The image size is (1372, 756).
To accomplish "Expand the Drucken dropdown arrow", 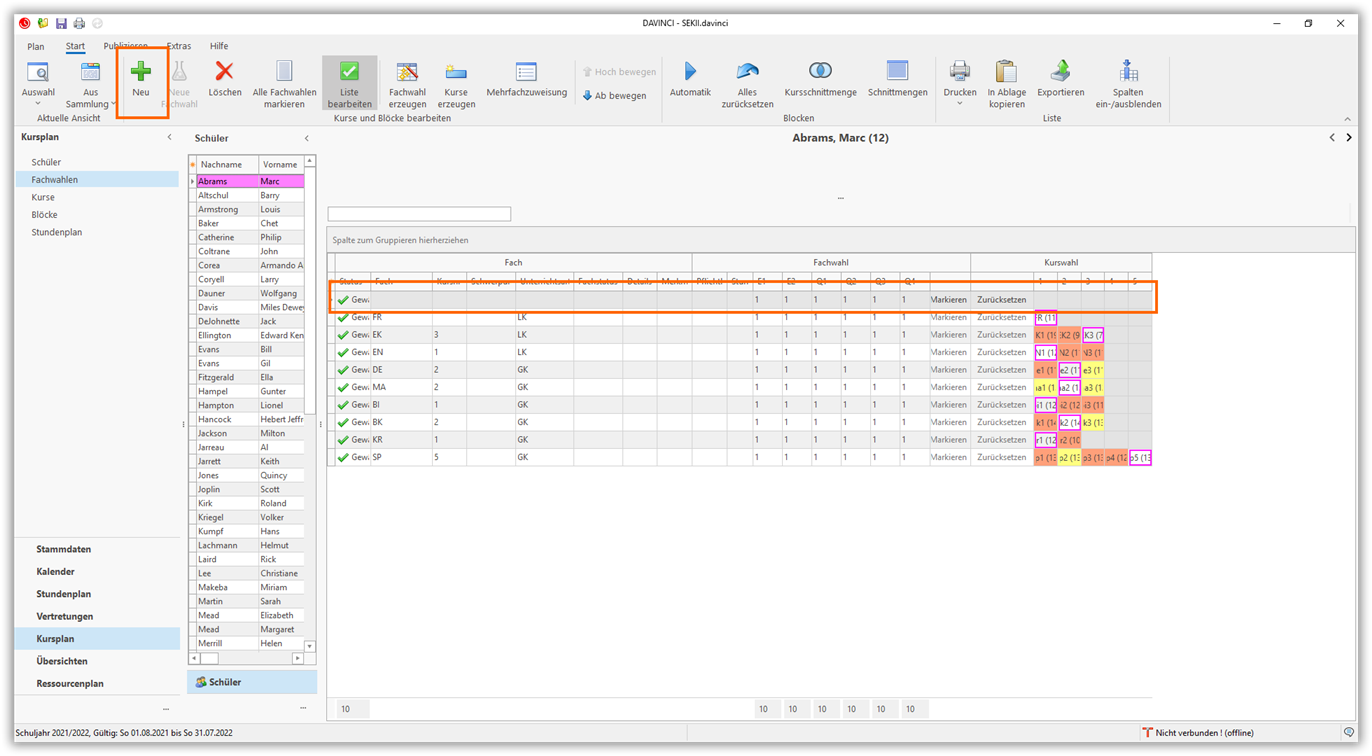I will tap(959, 103).
